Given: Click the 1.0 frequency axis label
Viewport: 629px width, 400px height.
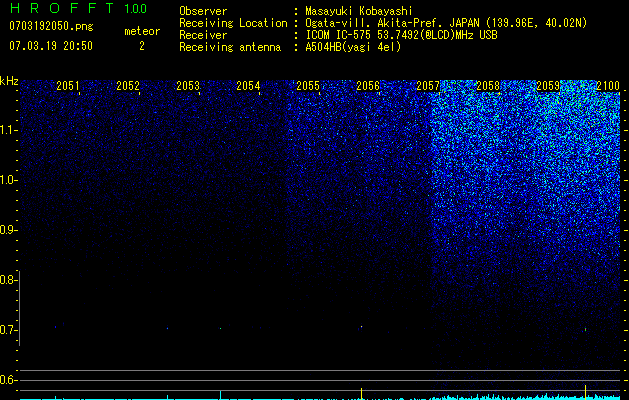Looking at the screenshot, I should click(x=7, y=180).
